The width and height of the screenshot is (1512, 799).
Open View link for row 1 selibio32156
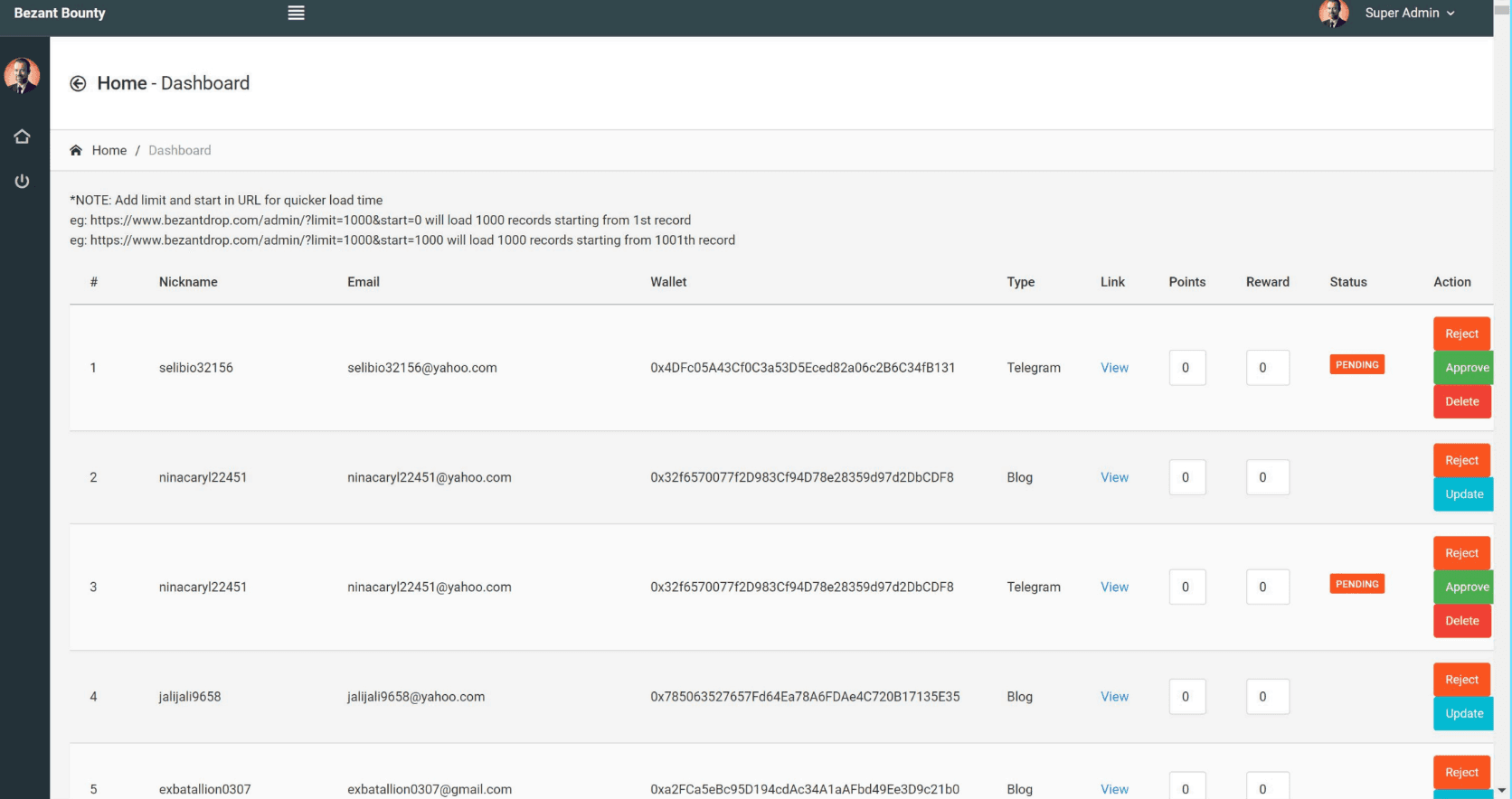click(x=1114, y=368)
